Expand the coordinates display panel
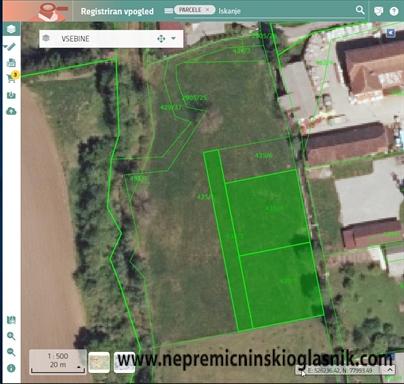 (389, 370)
